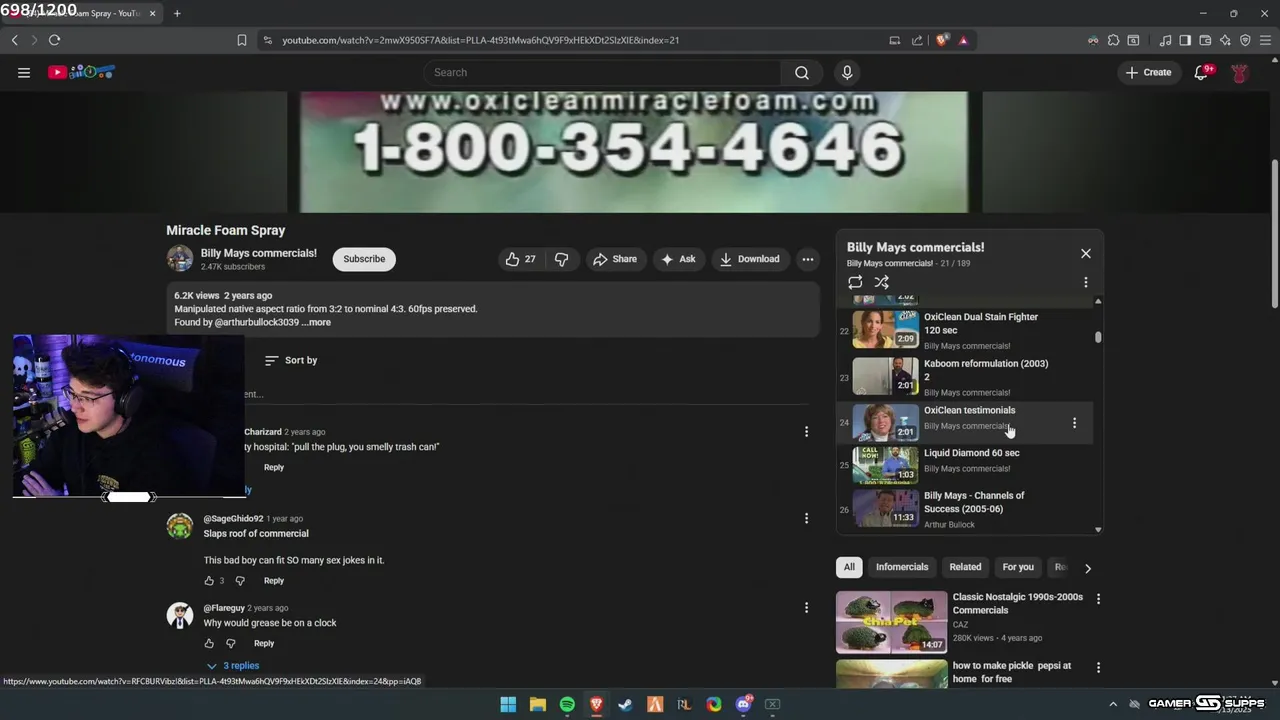Open Brave Leo AI sparkle icon
The image size is (1280, 720).
[1225, 40]
